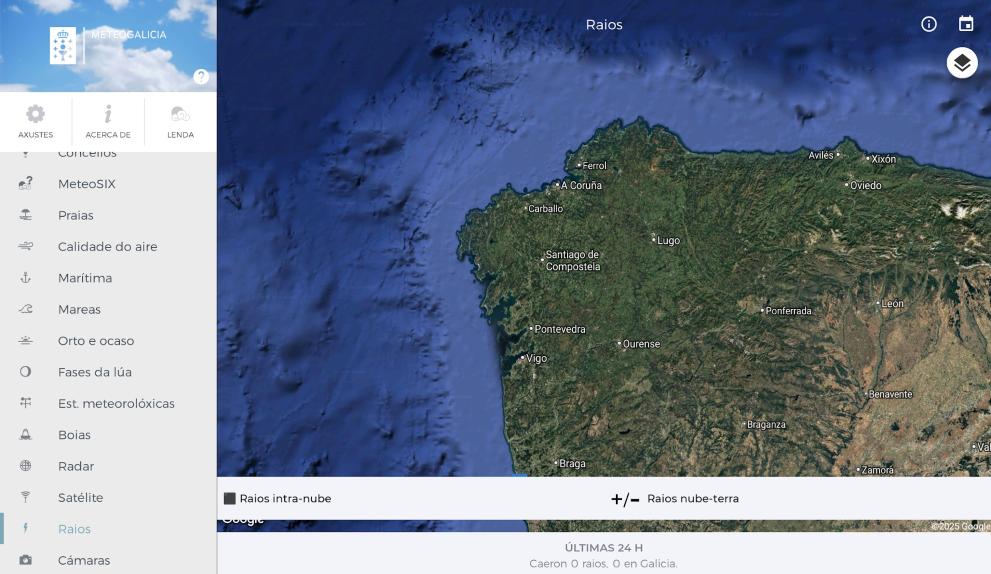Screen dimensions: 991x574
Task: Click the León city label on map
Action: (892, 304)
